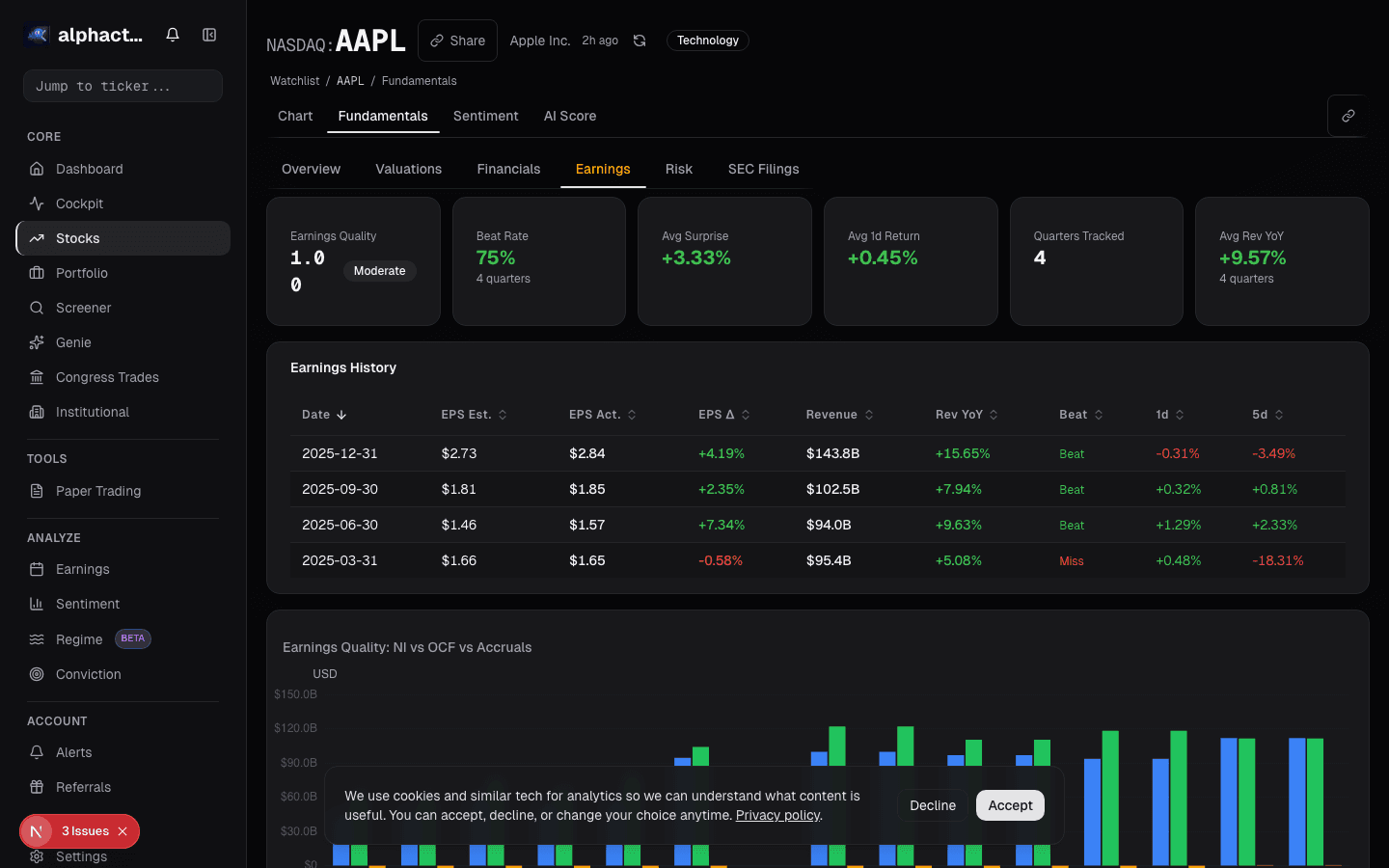Viewport: 1389px width, 868px height.
Task: Sort by Revenue column
Action: coord(839,415)
